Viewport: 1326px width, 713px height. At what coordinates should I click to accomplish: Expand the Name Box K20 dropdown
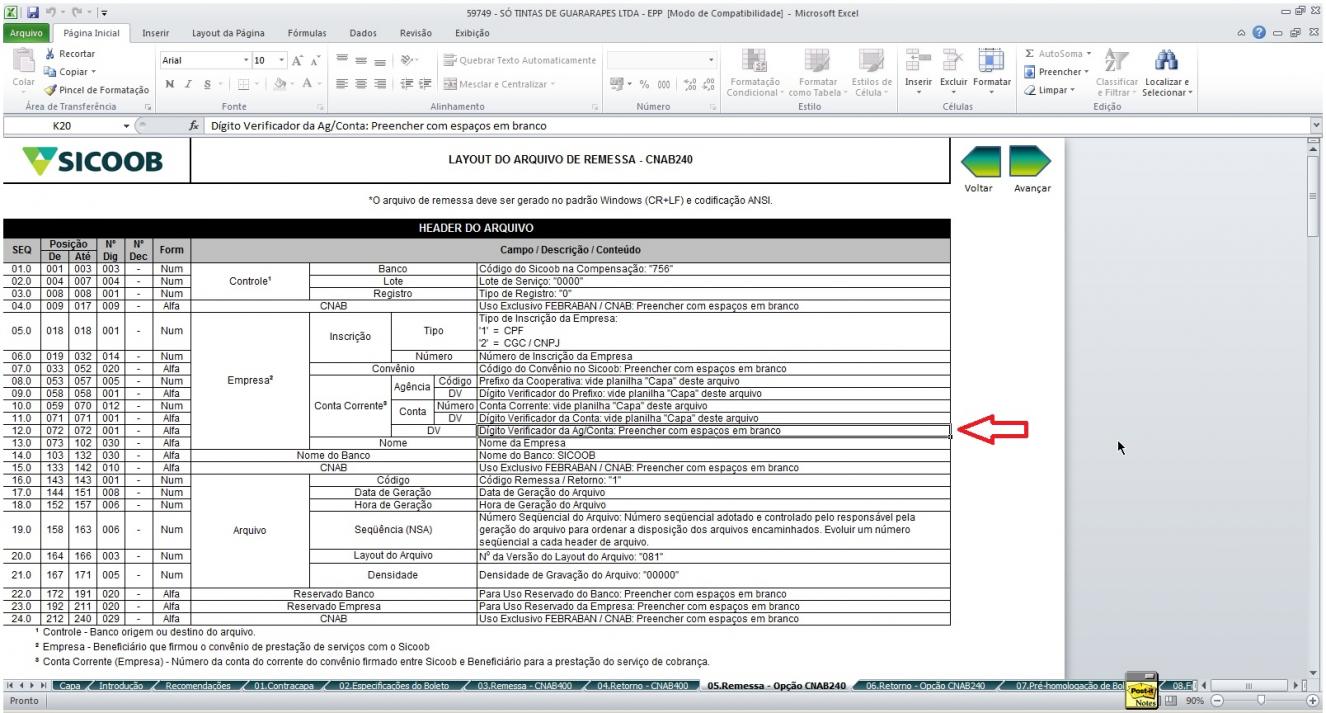click(x=126, y=127)
